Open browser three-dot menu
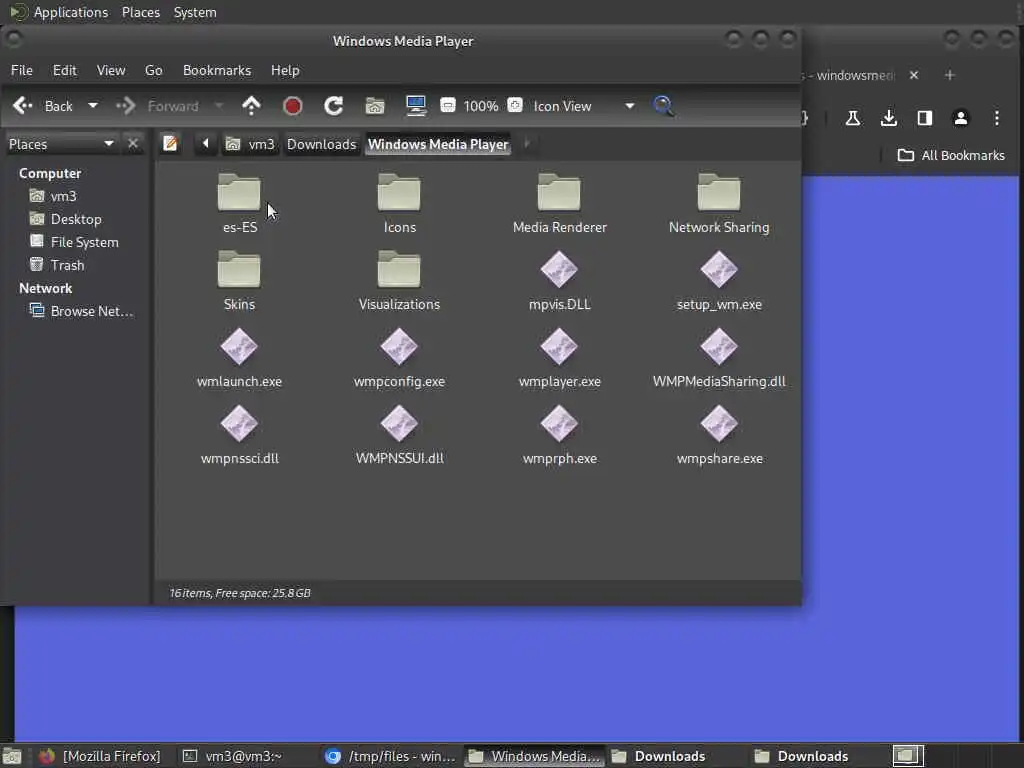1024x768 pixels. 997,118
